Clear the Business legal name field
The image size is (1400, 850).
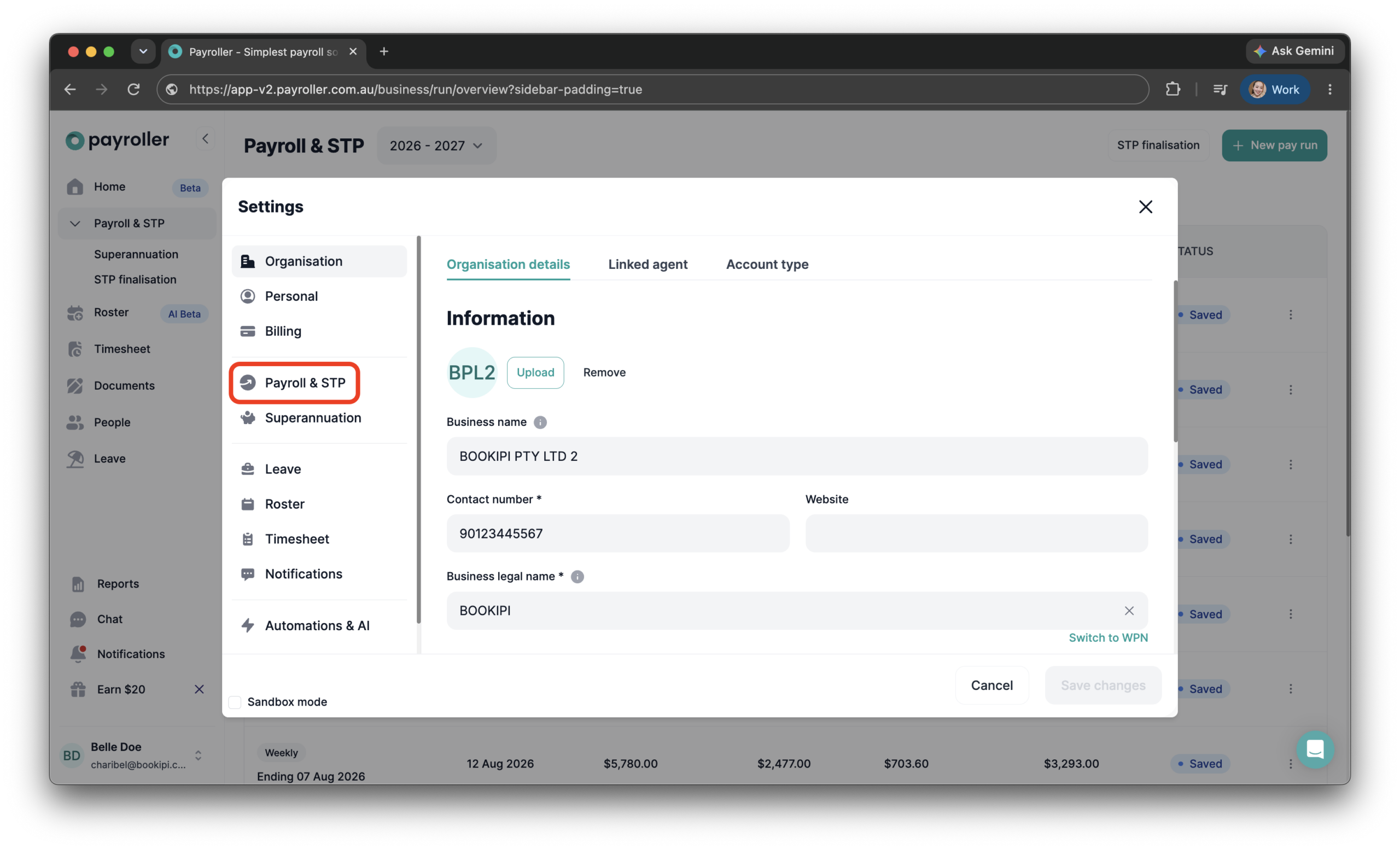coord(1129,611)
